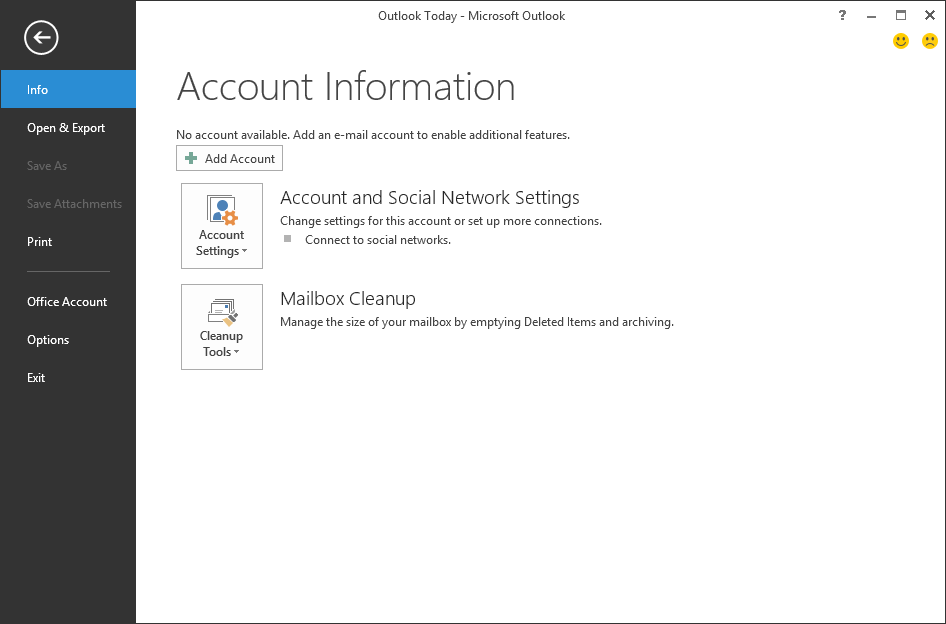
Task: Send a frown with the sad face icon
Action: tap(930, 41)
